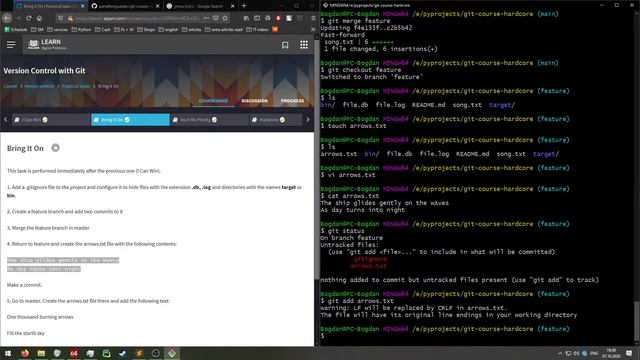
Task: Click the Version control breadcrumb link
Action: (x=39, y=86)
